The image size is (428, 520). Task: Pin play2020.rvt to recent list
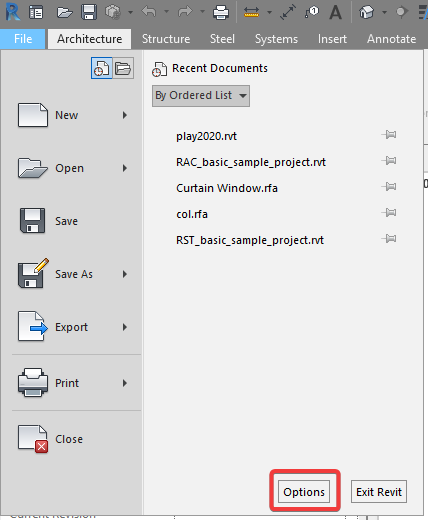pyautogui.click(x=389, y=135)
